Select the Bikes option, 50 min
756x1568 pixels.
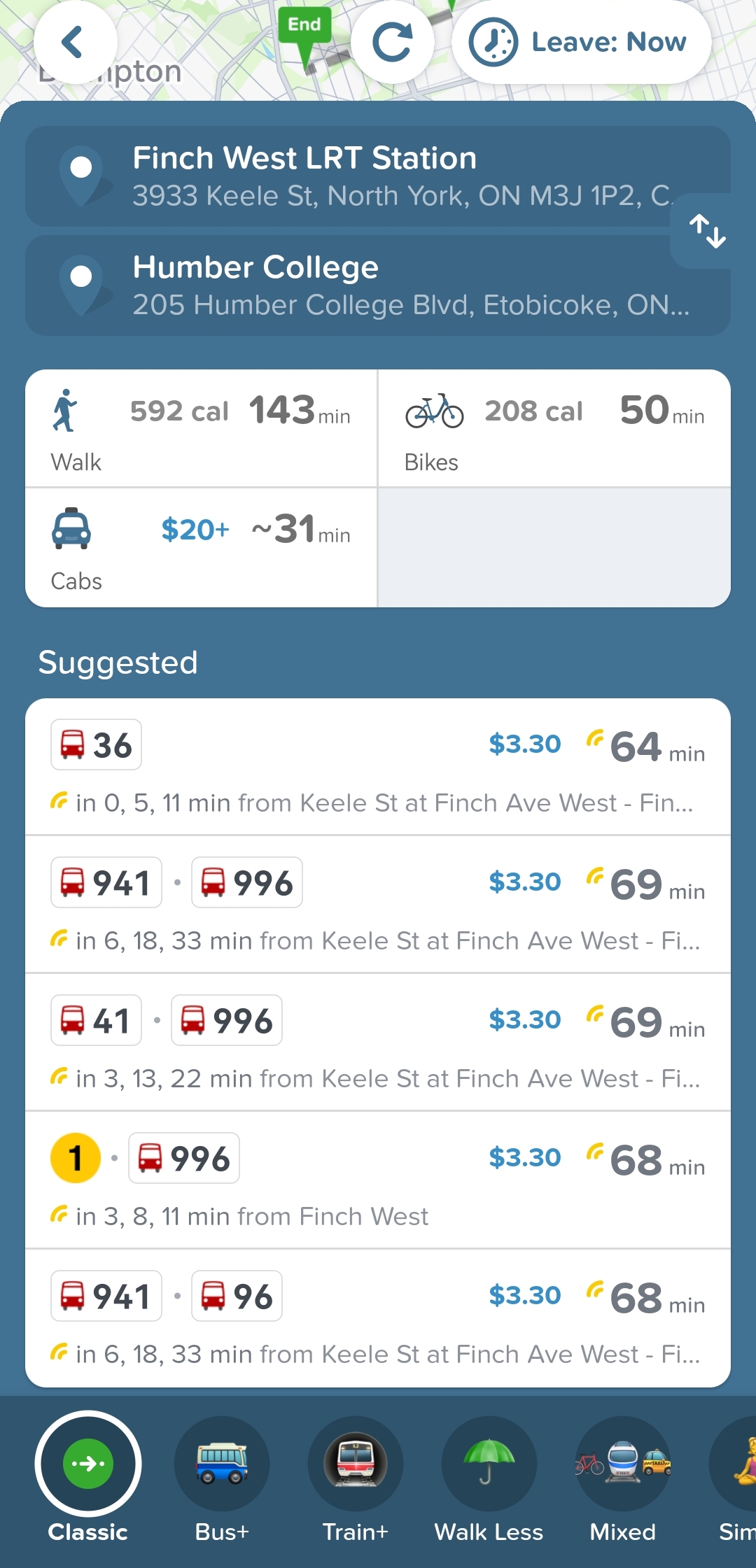554,428
